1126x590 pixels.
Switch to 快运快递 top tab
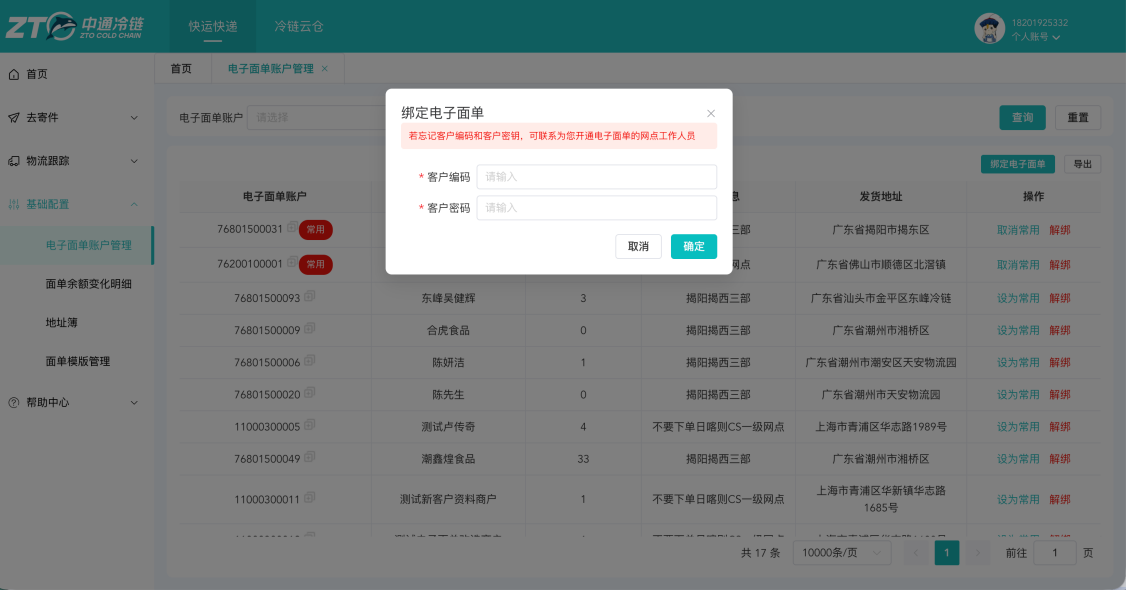213,27
